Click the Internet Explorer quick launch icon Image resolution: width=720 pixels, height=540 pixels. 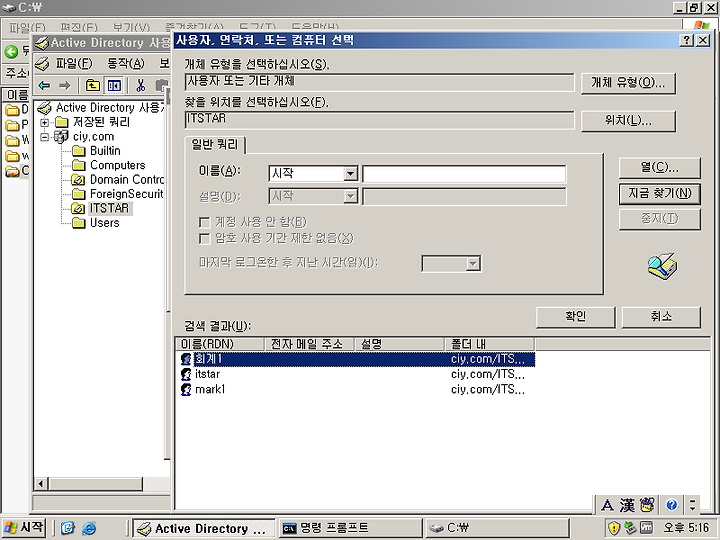[x=89, y=528]
